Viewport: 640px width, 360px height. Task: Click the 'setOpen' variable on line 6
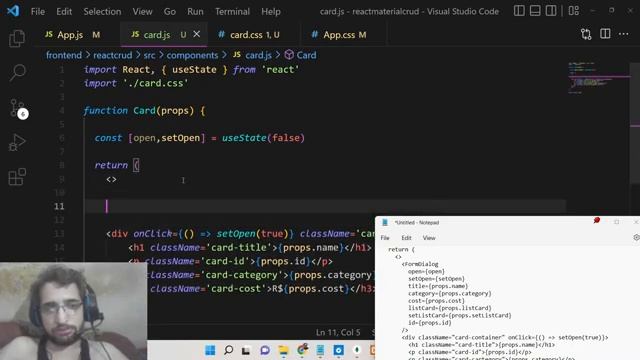coord(181,138)
